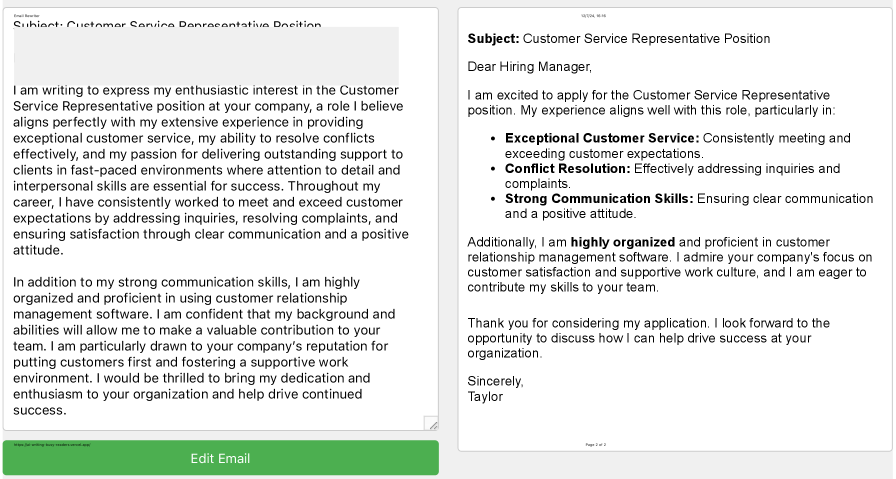Click the draft paragraph starting I am writing
Screen dimensions: 896x479
[x=210, y=170]
